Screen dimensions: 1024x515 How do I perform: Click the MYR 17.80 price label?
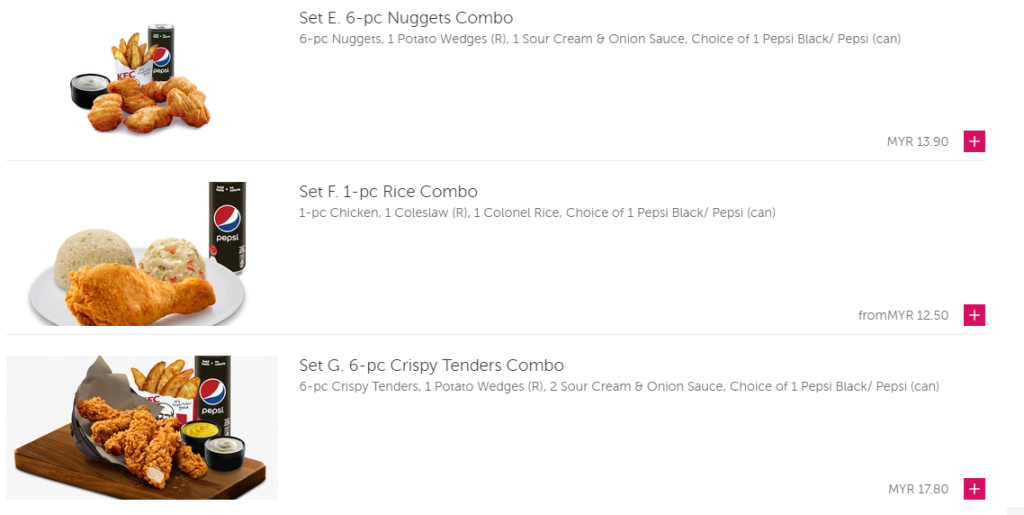point(918,489)
